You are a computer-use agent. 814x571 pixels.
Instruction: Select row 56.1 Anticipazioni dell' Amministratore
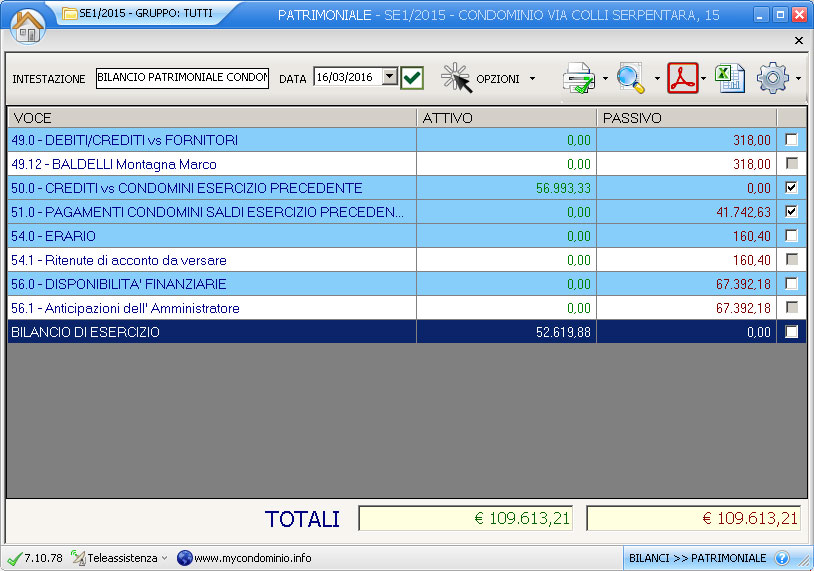coord(125,308)
